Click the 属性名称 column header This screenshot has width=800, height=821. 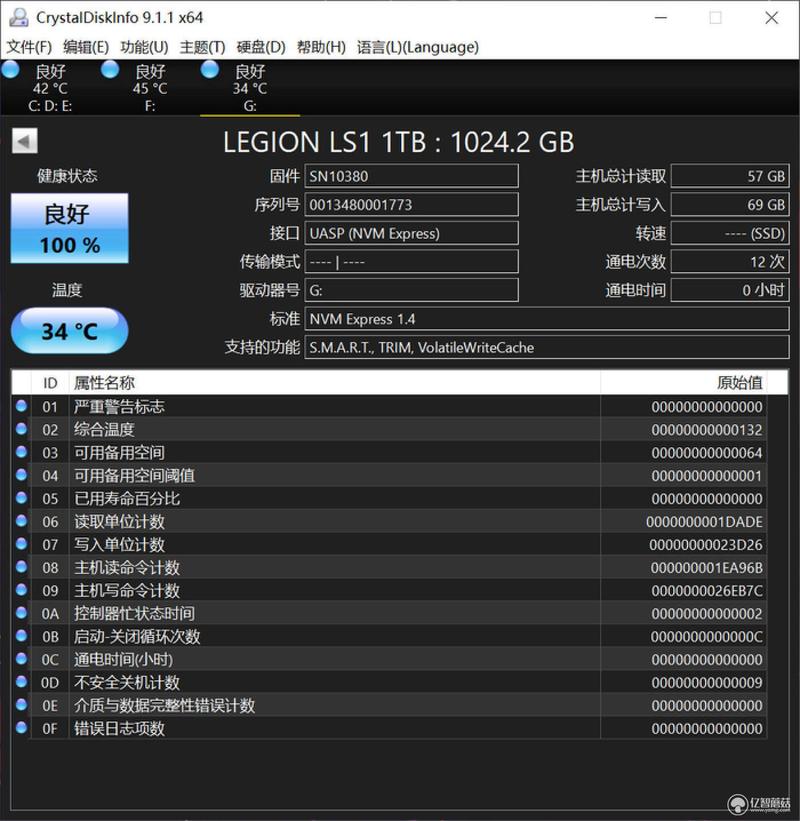coord(335,383)
